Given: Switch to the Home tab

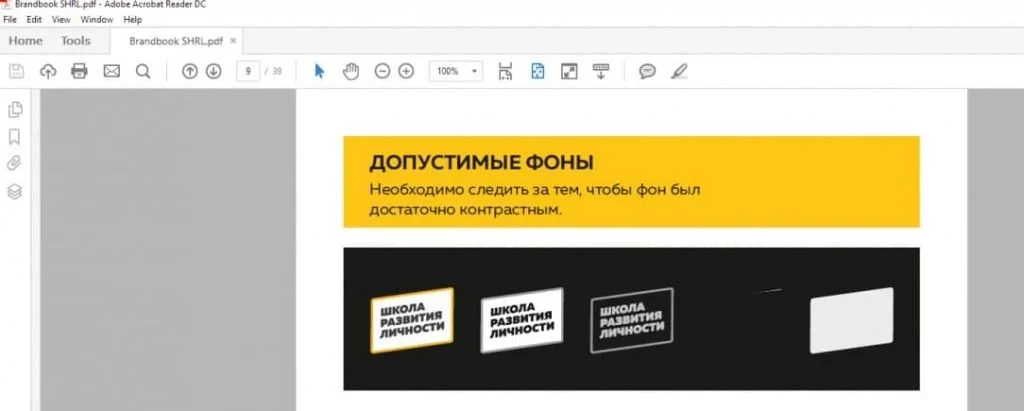Looking at the screenshot, I should coord(25,41).
